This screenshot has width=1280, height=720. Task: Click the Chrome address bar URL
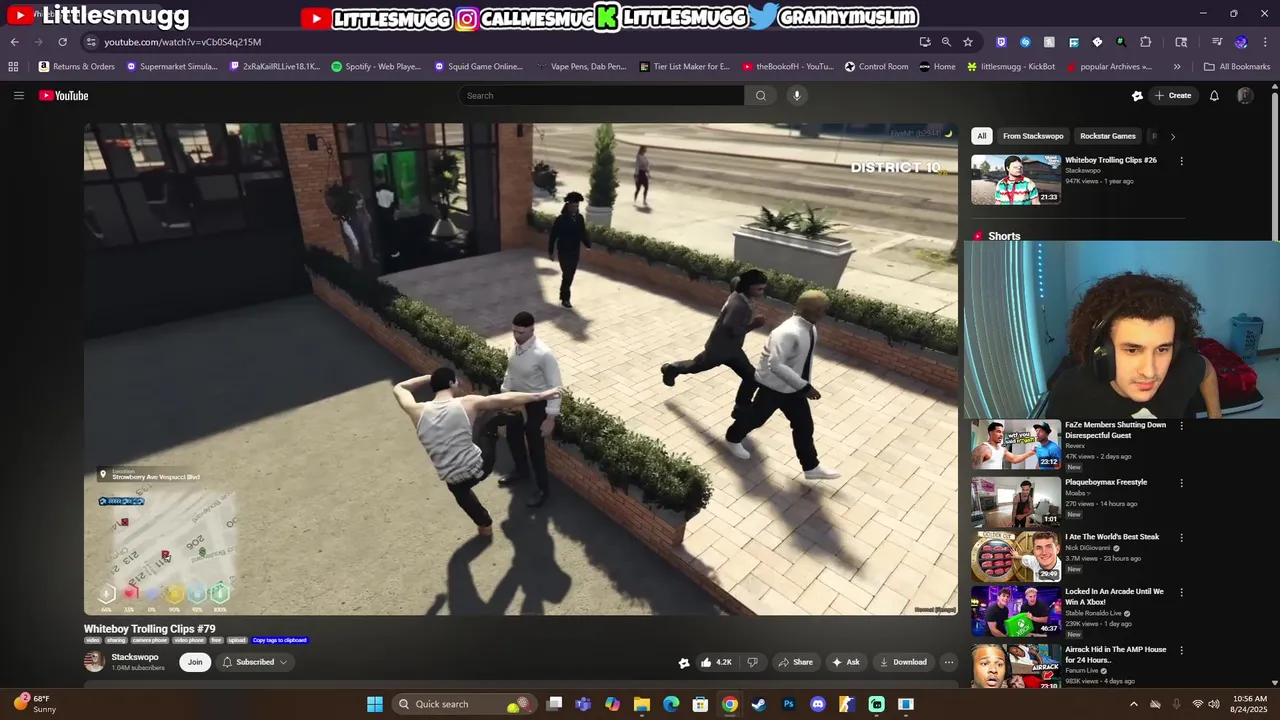pyautogui.click(x=182, y=42)
